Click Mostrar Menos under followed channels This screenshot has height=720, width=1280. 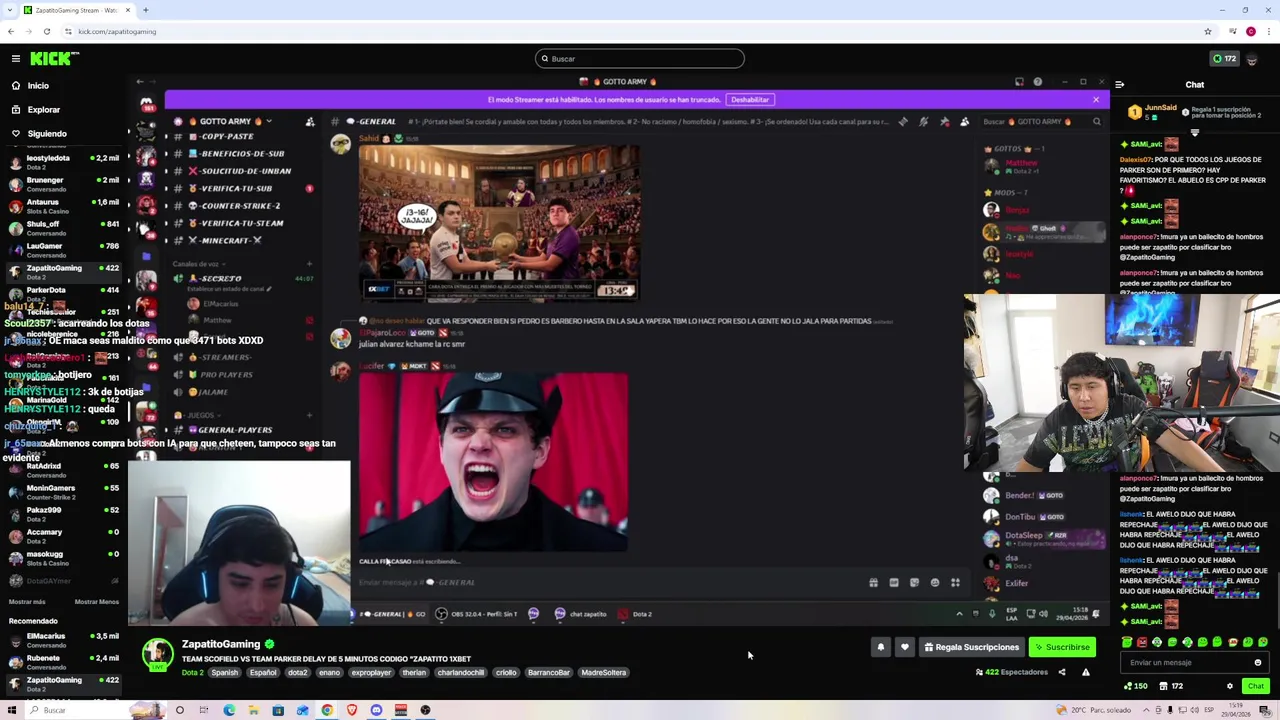tap(97, 602)
